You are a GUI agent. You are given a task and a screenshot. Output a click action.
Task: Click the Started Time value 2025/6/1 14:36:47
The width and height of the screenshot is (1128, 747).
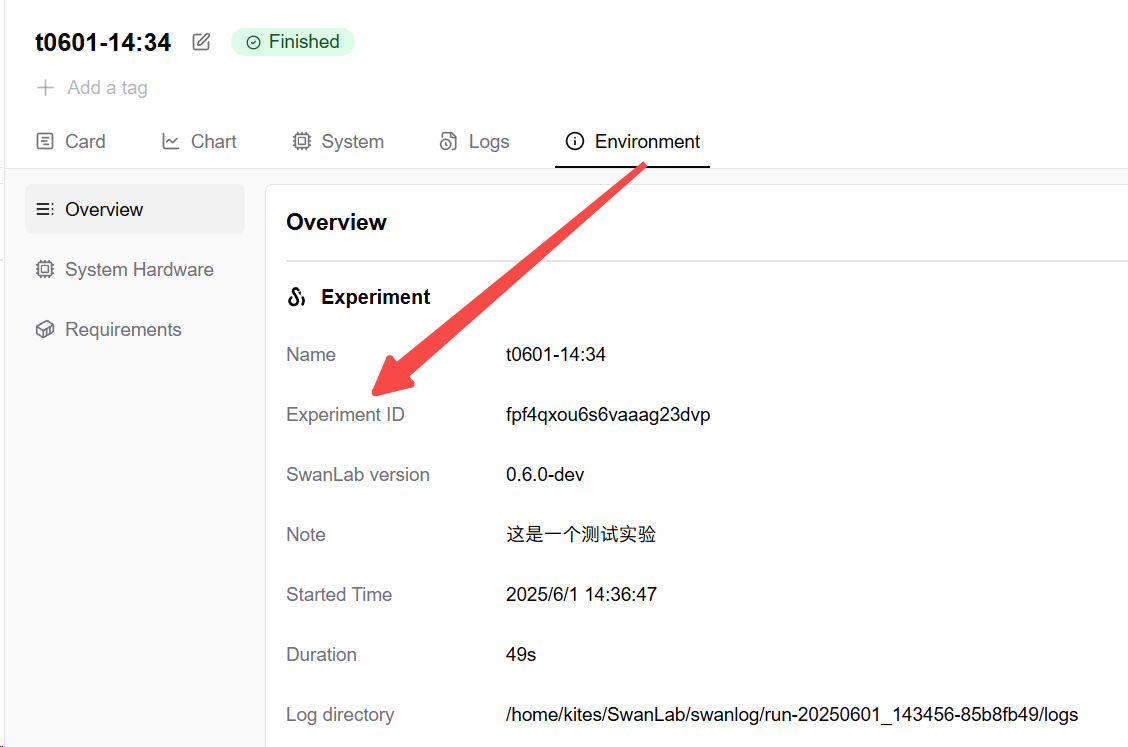[581, 595]
